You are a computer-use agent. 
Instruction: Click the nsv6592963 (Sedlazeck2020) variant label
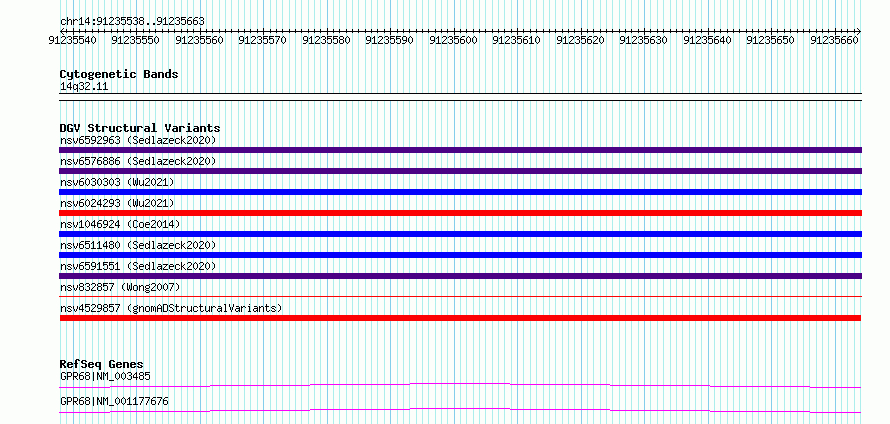(x=138, y=140)
